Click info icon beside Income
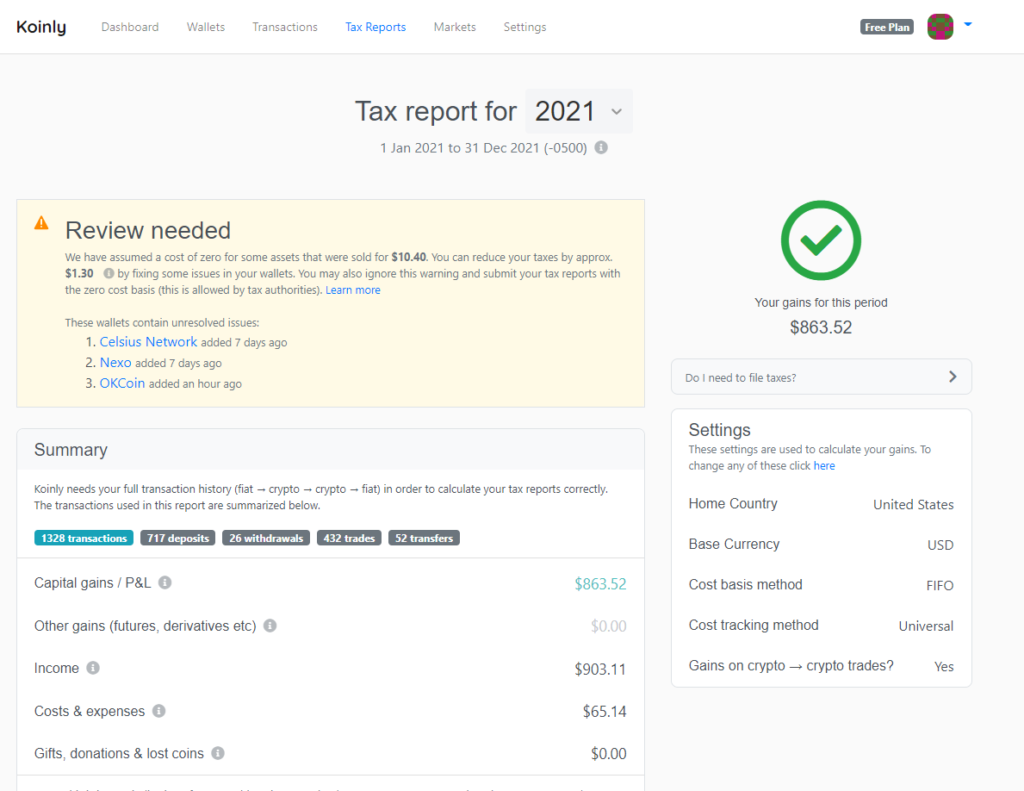The width and height of the screenshot is (1024, 791). (93, 668)
